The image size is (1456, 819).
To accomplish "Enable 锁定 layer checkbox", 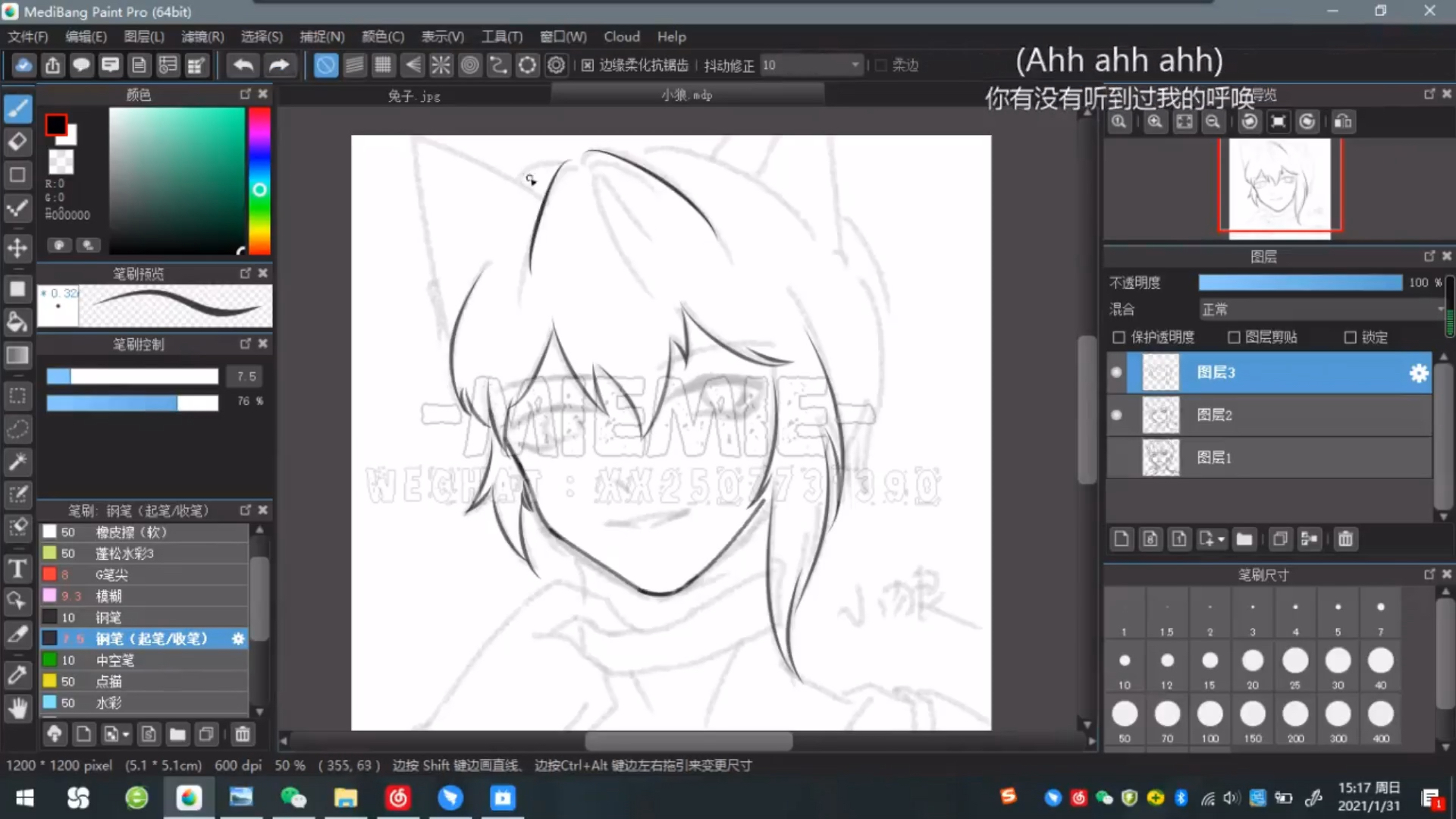I will tap(1350, 337).
